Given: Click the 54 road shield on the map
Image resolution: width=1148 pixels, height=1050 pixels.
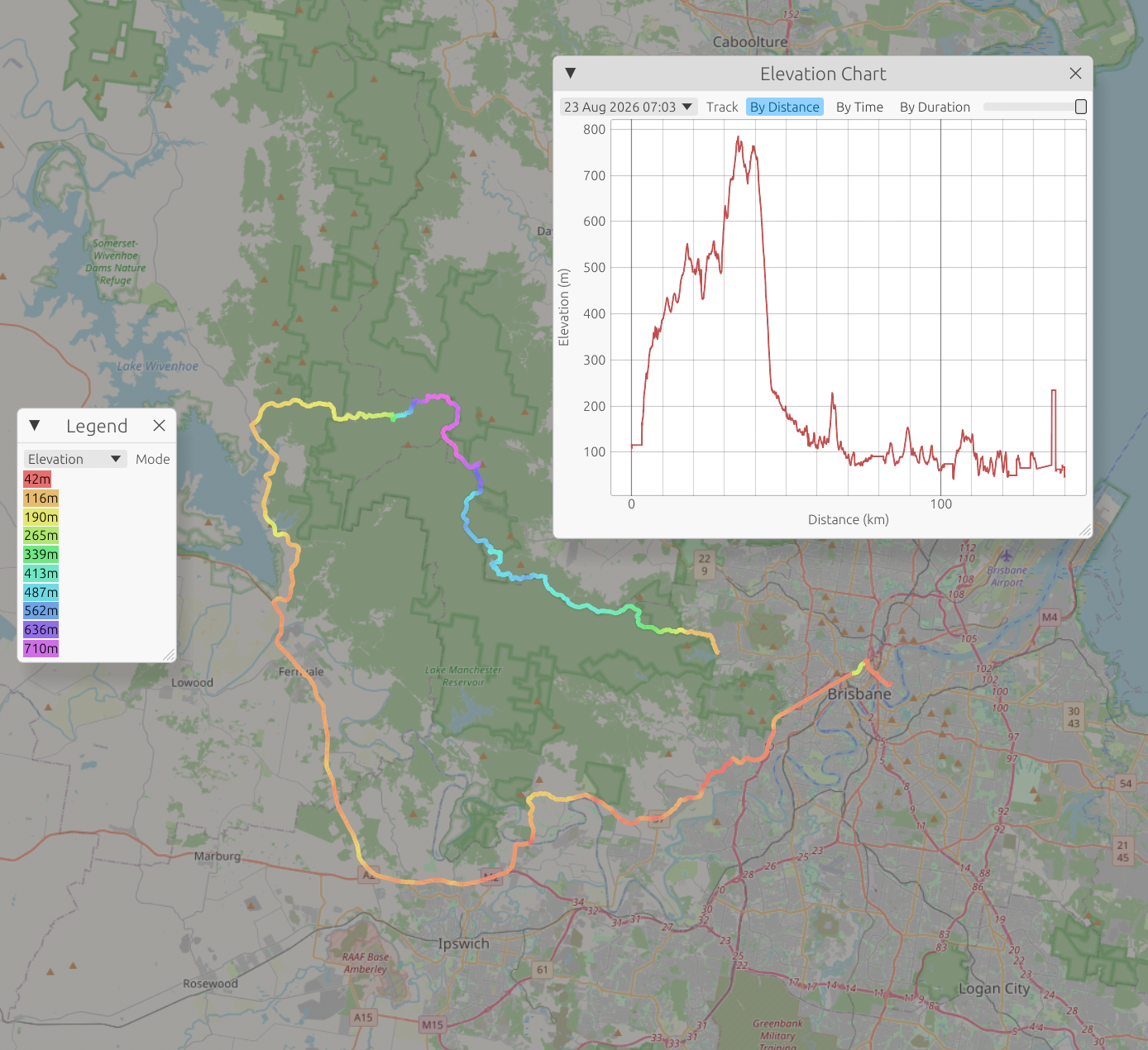Looking at the screenshot, I should point(1126,784).
